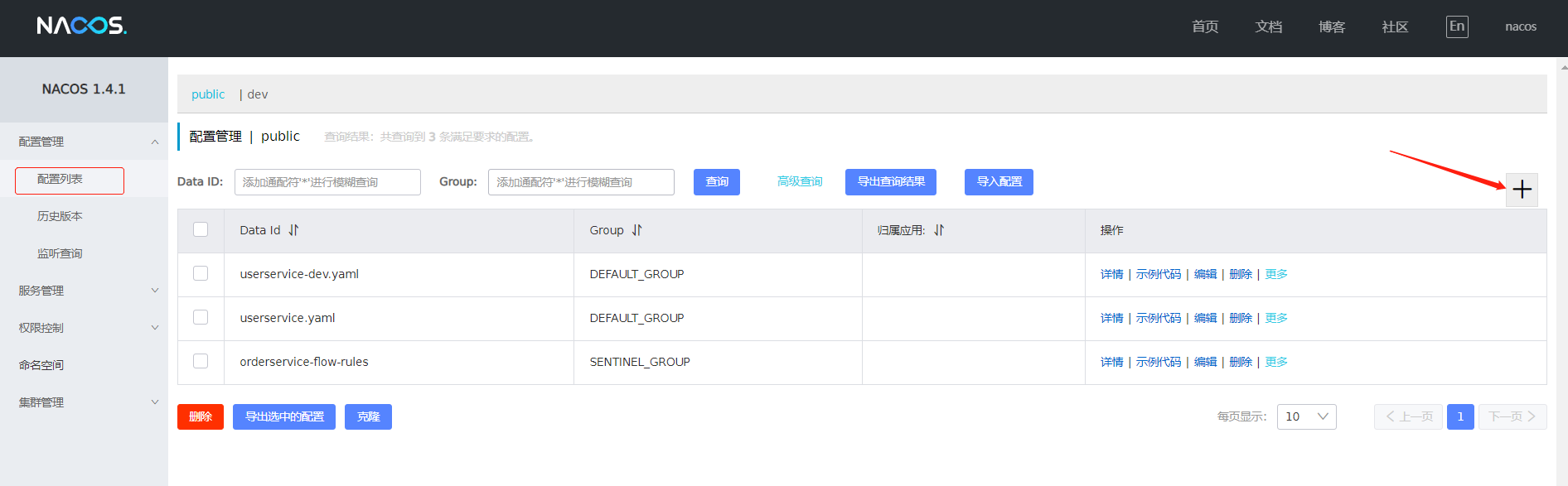The width and height of the screenshot is (1568, 486).
Task: Click the NACOS logo
Action: coord(81,26)
